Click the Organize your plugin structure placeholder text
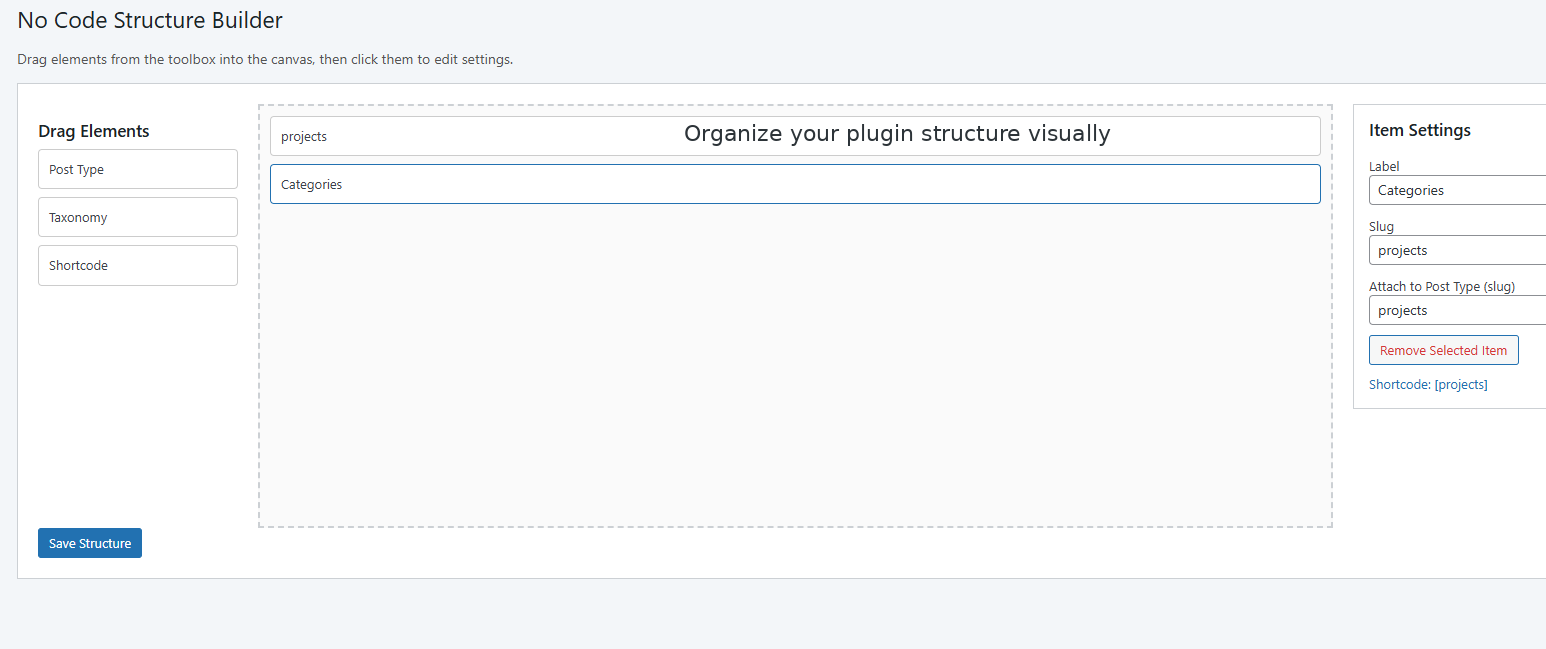The height and width of the screenshot is (649, 1546). pyautogui.click(x=896, y=133)
